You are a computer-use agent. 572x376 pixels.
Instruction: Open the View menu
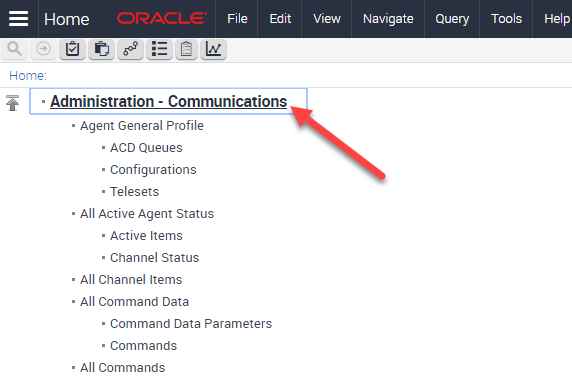tap(327, 19)
